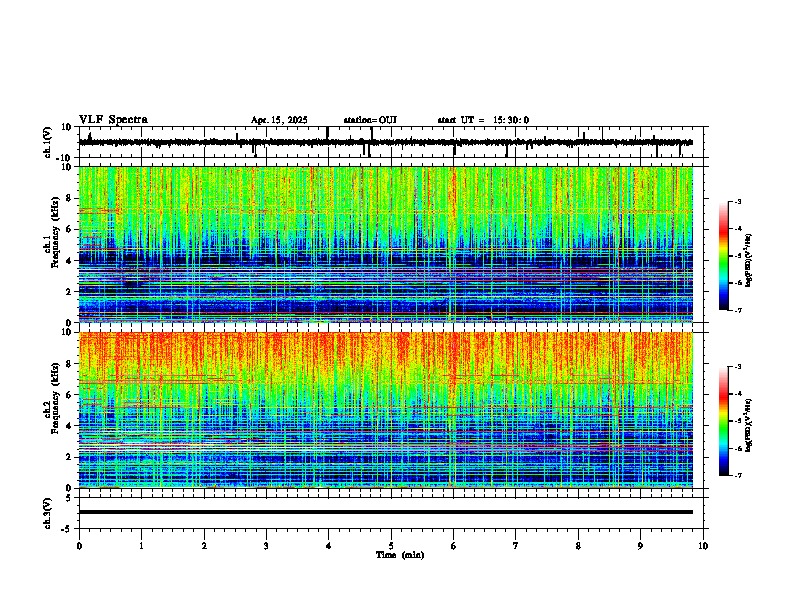
Task: Click the ch.2 spectrogram color scale bar
Action: (724, 421)
